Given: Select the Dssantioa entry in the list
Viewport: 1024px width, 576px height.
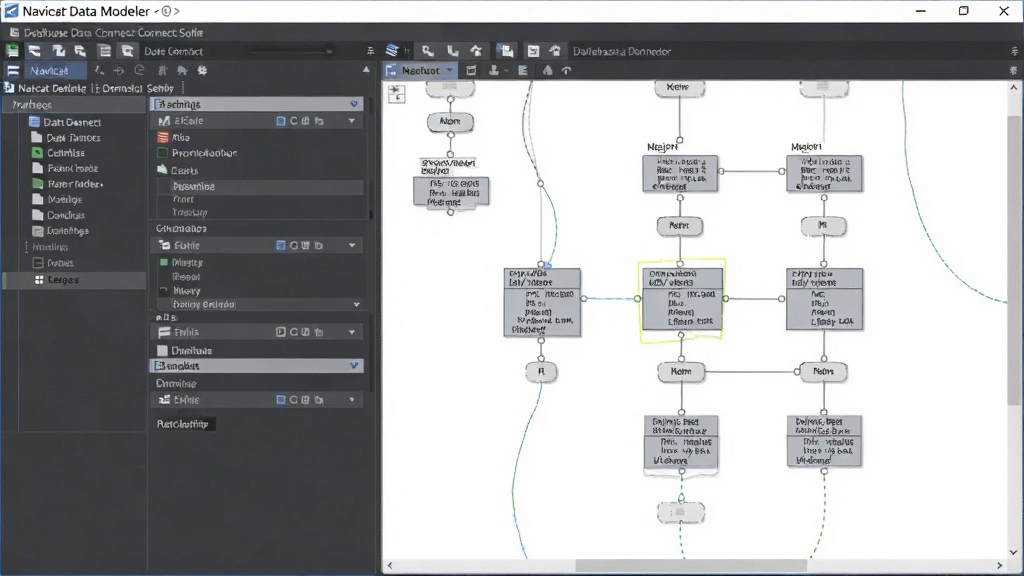Looking at the screenshot, I should click(x=194, y=186).
